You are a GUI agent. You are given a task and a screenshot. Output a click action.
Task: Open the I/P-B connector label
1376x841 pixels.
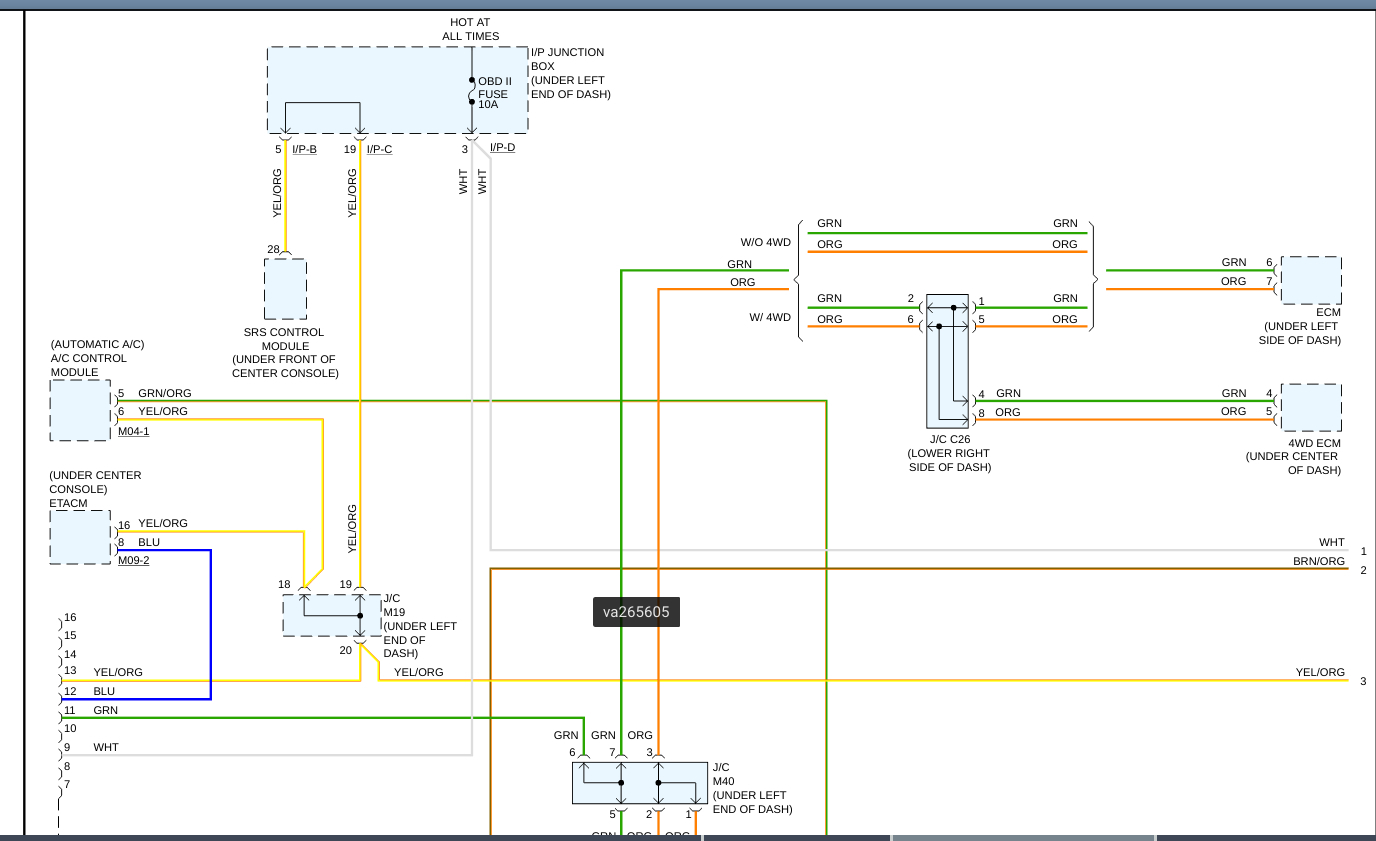[x=304, y=149]
